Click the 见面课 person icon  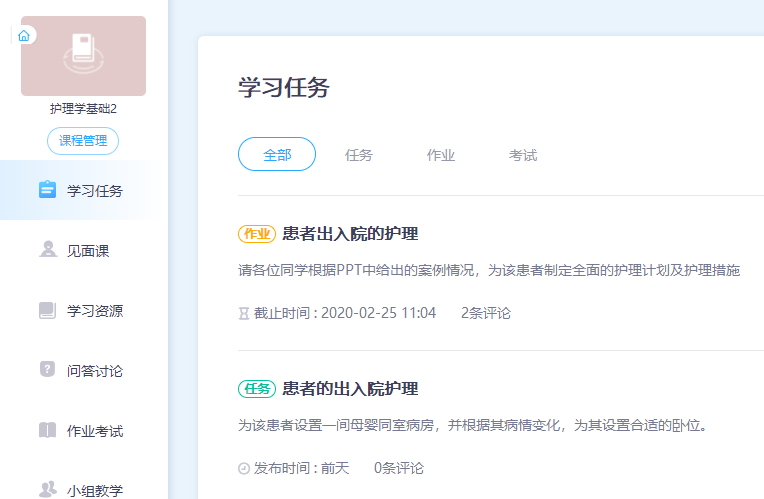47,250
